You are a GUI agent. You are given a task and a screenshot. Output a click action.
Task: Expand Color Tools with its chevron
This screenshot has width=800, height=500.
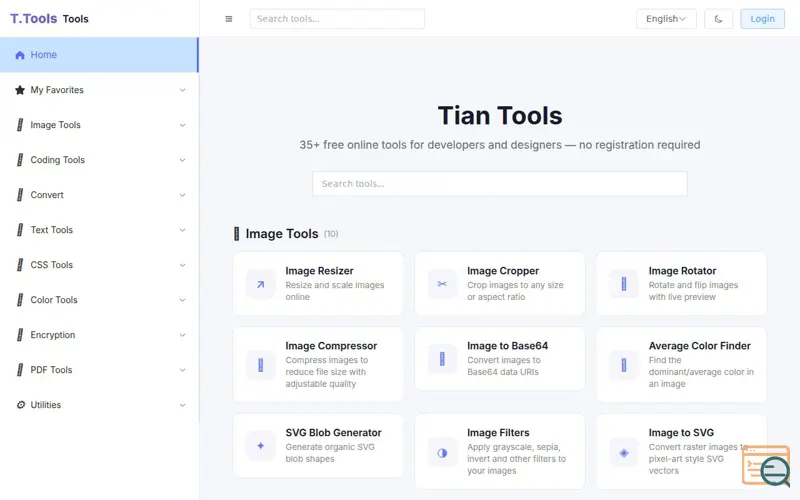click(x=182, y=300)
